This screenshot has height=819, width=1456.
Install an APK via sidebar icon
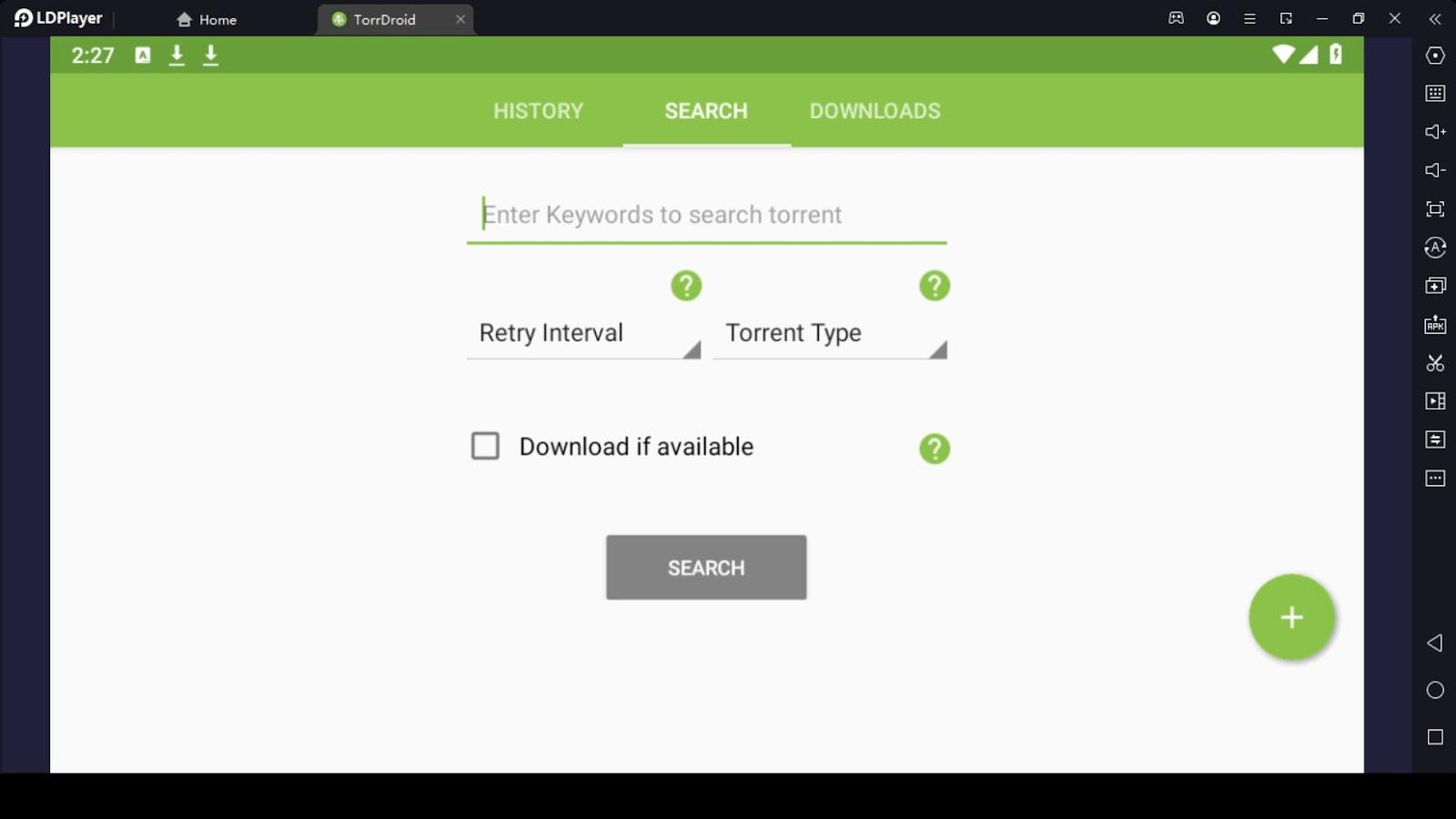pyautogui.click(x=1435, y=324)
